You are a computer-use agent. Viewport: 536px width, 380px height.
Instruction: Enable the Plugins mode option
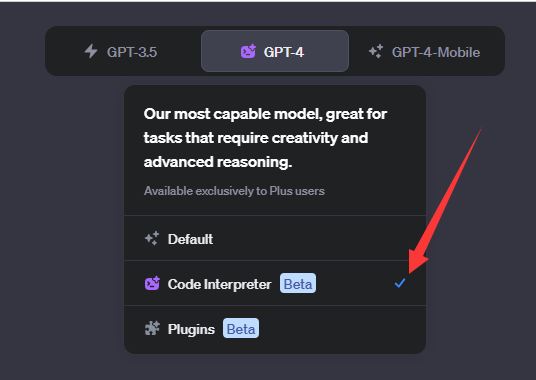point(275,328)
